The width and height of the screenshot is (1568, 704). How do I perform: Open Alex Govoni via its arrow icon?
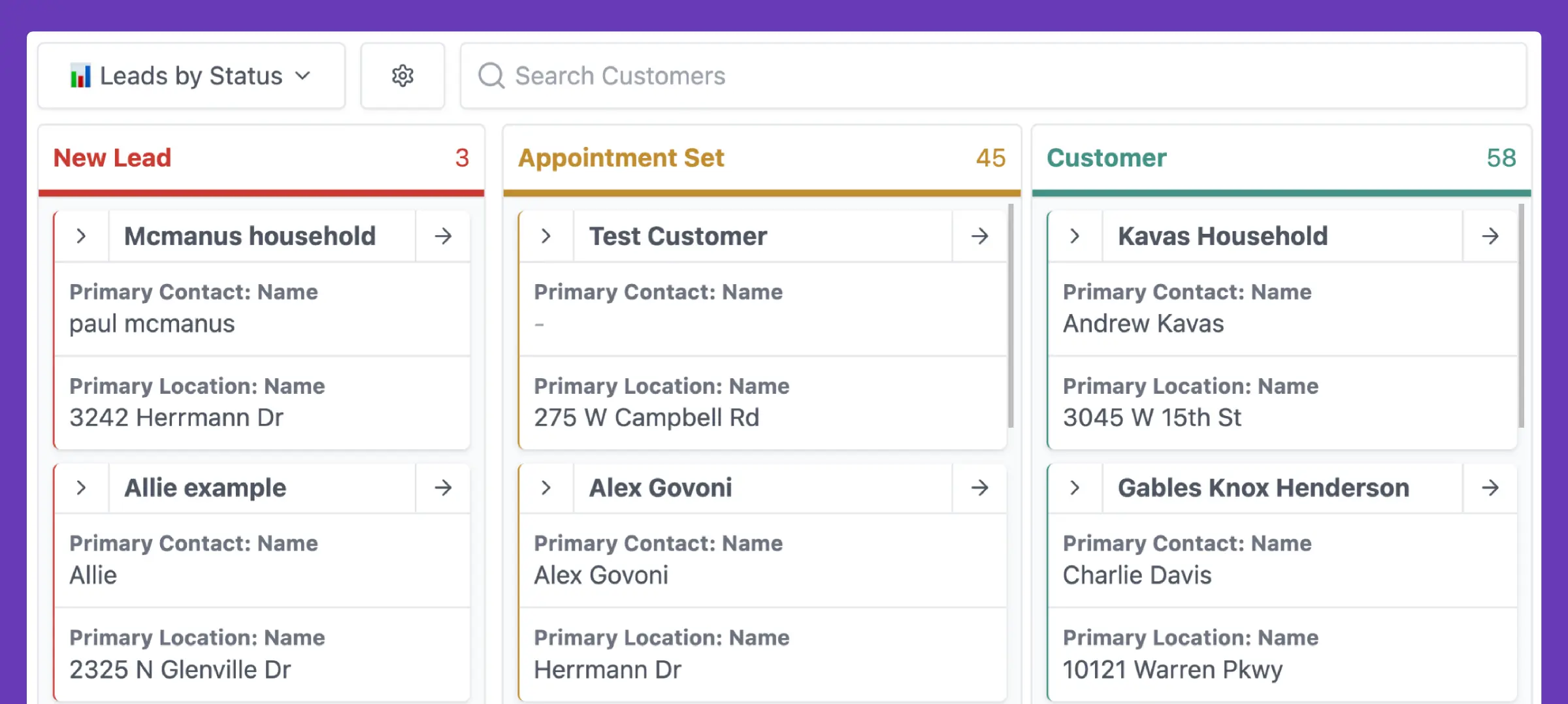tap(979, 487)
